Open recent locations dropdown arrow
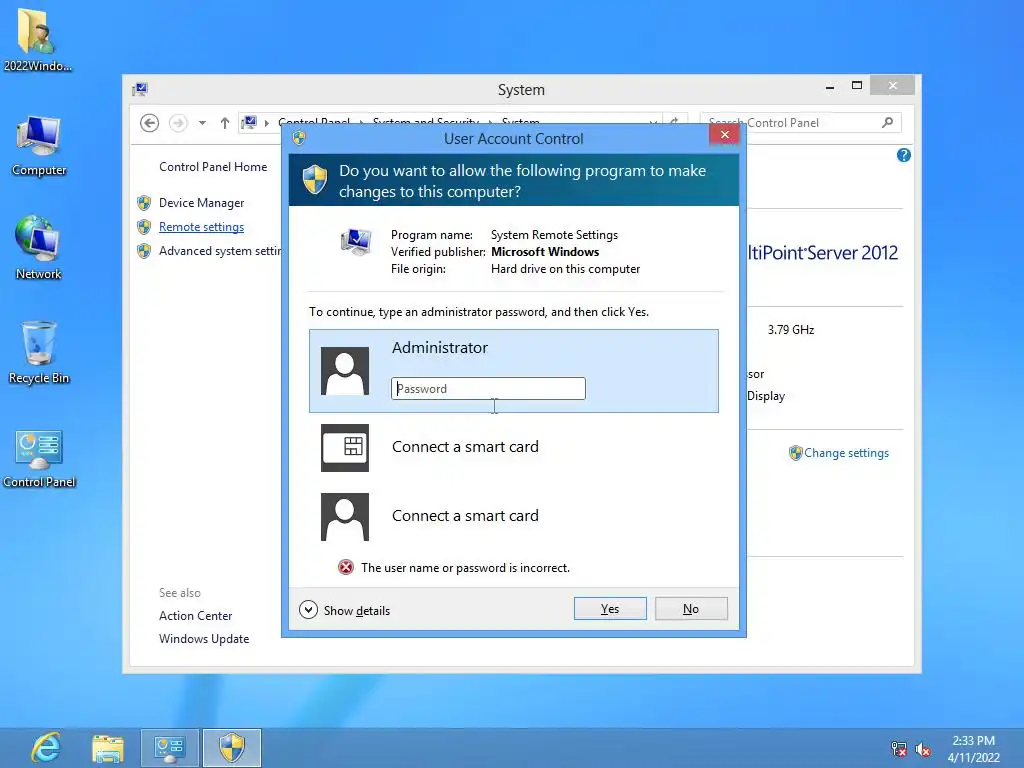1024x768 pixels. [202, 123]
